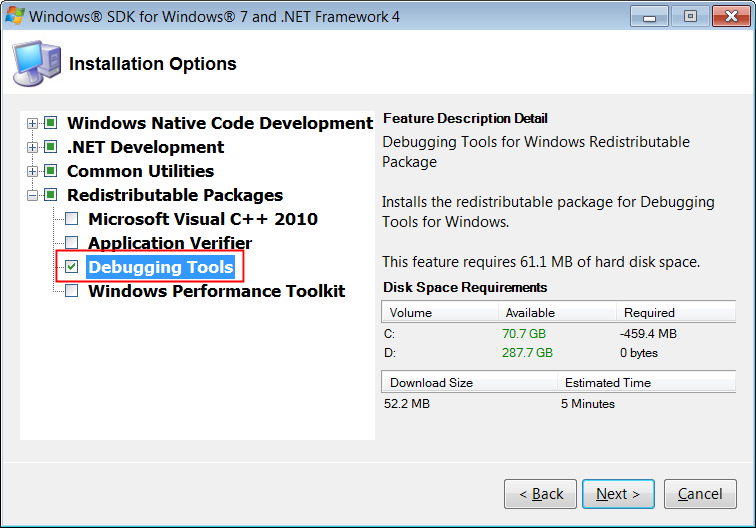Click the Available column header
Viewport: 756px width, 528px height.
coord(557,312)
